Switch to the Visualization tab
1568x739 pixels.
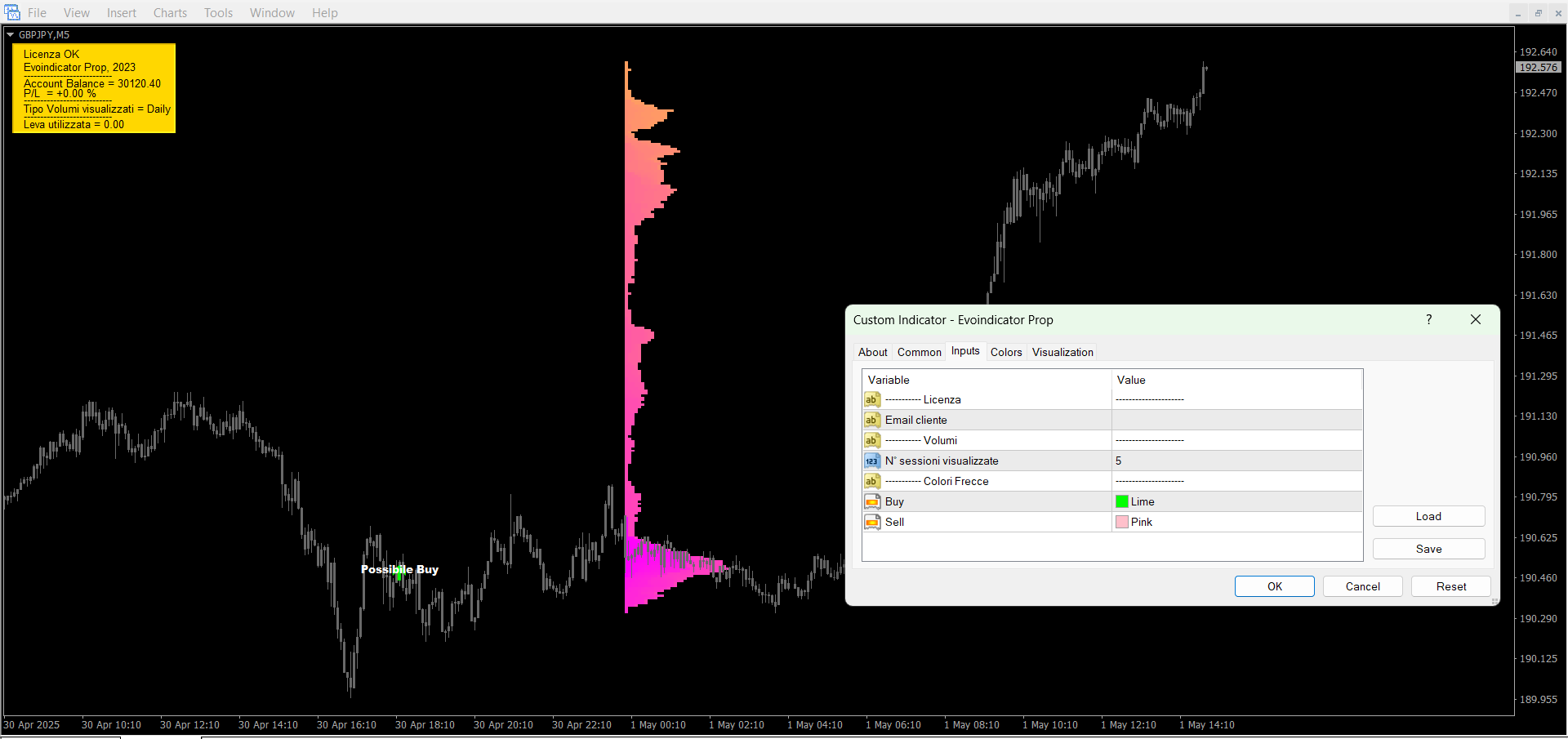click(x=1062, y=352)
